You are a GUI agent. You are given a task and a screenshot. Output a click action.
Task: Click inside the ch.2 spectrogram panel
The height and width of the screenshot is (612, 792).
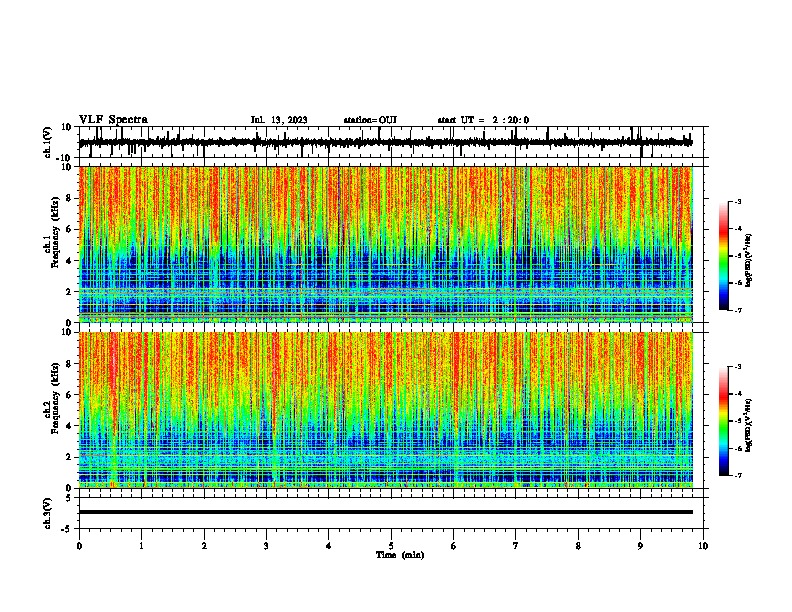385,410
